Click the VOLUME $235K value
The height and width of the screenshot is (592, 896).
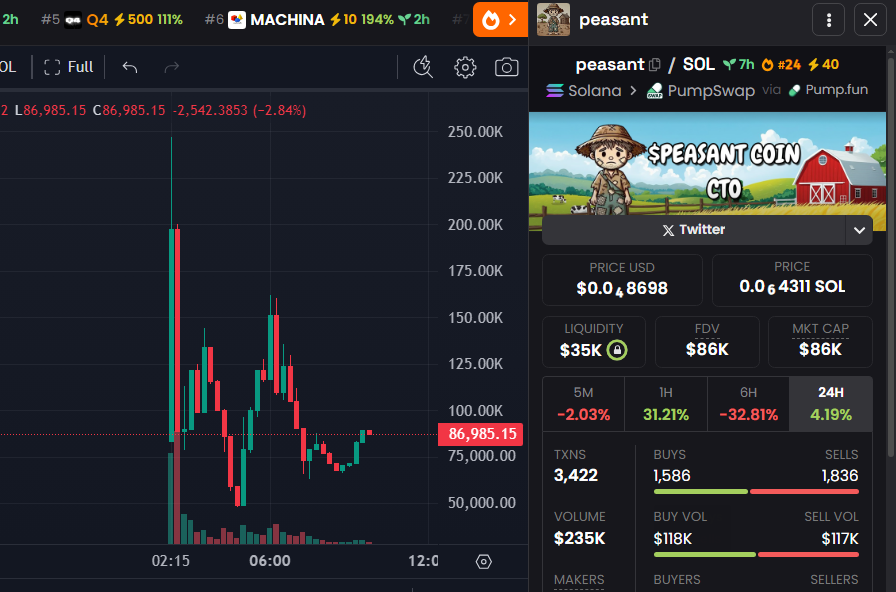[x=579, y=538]
